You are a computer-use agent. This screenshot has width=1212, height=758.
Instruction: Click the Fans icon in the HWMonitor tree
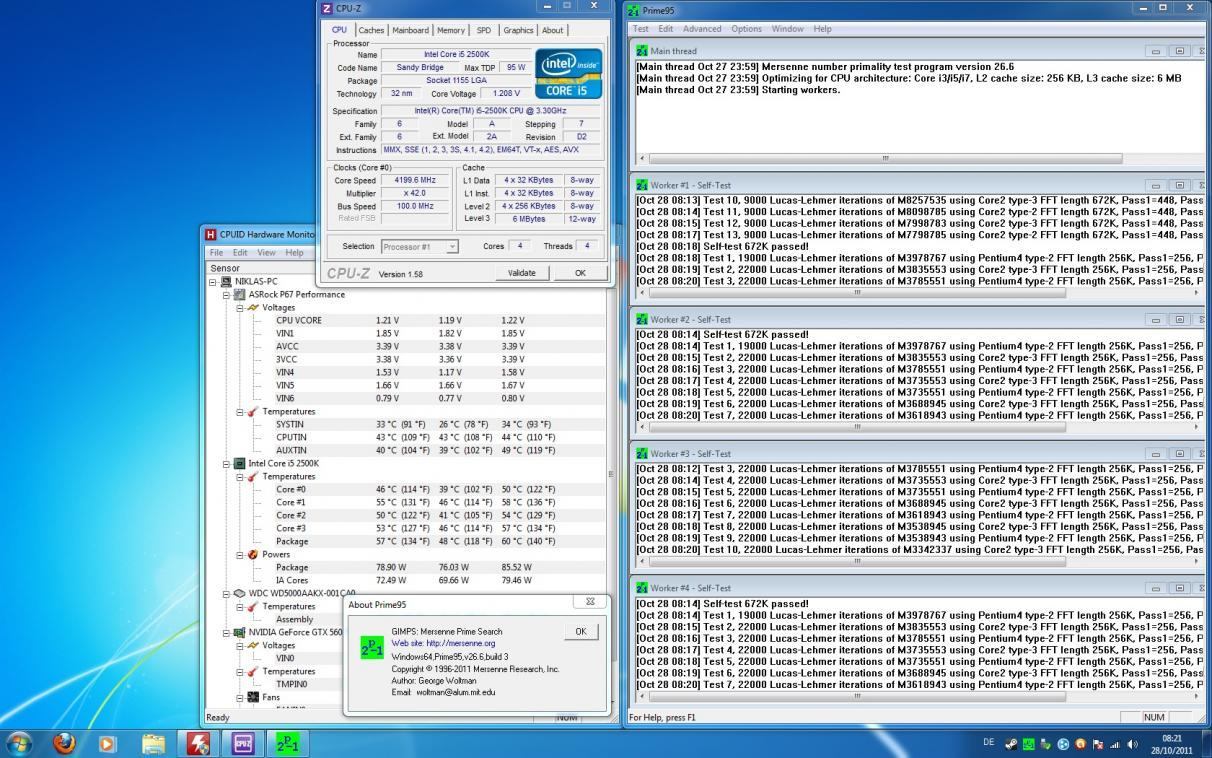(x=253, y=698)
